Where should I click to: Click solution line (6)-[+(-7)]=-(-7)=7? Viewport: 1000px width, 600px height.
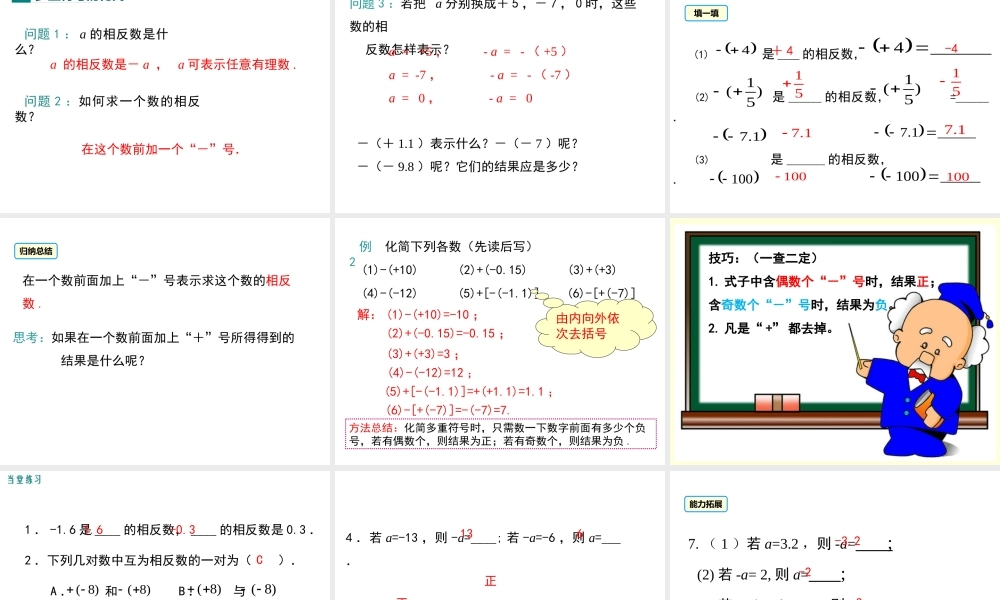point(448,410)
